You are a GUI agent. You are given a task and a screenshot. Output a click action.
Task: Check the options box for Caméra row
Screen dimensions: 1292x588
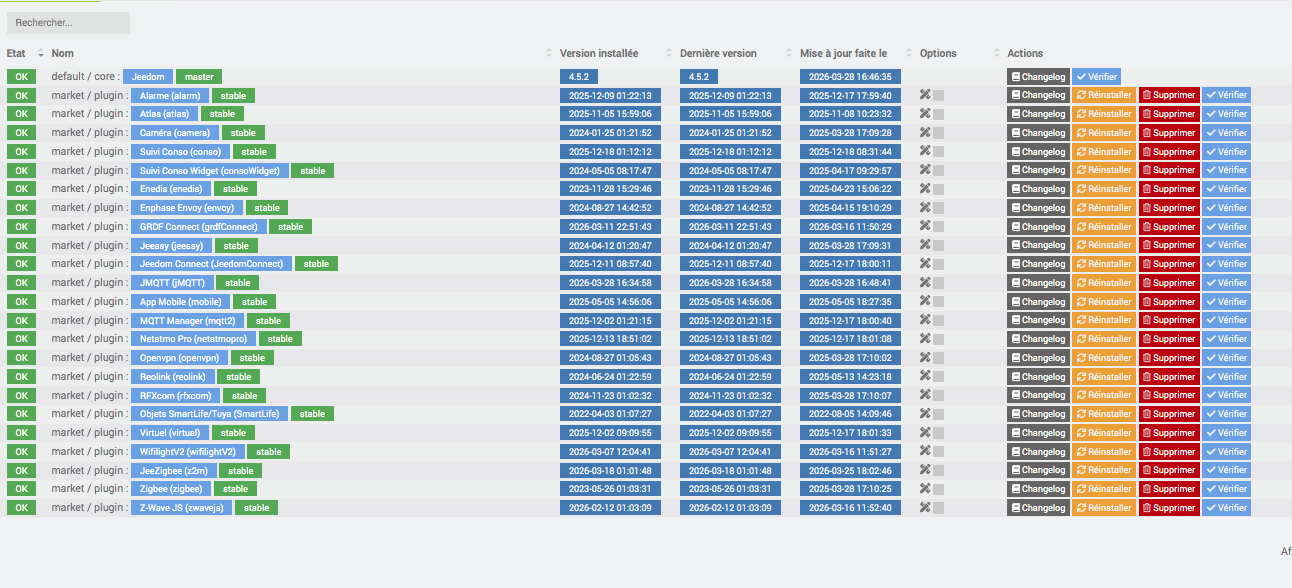tap(939, 133)
